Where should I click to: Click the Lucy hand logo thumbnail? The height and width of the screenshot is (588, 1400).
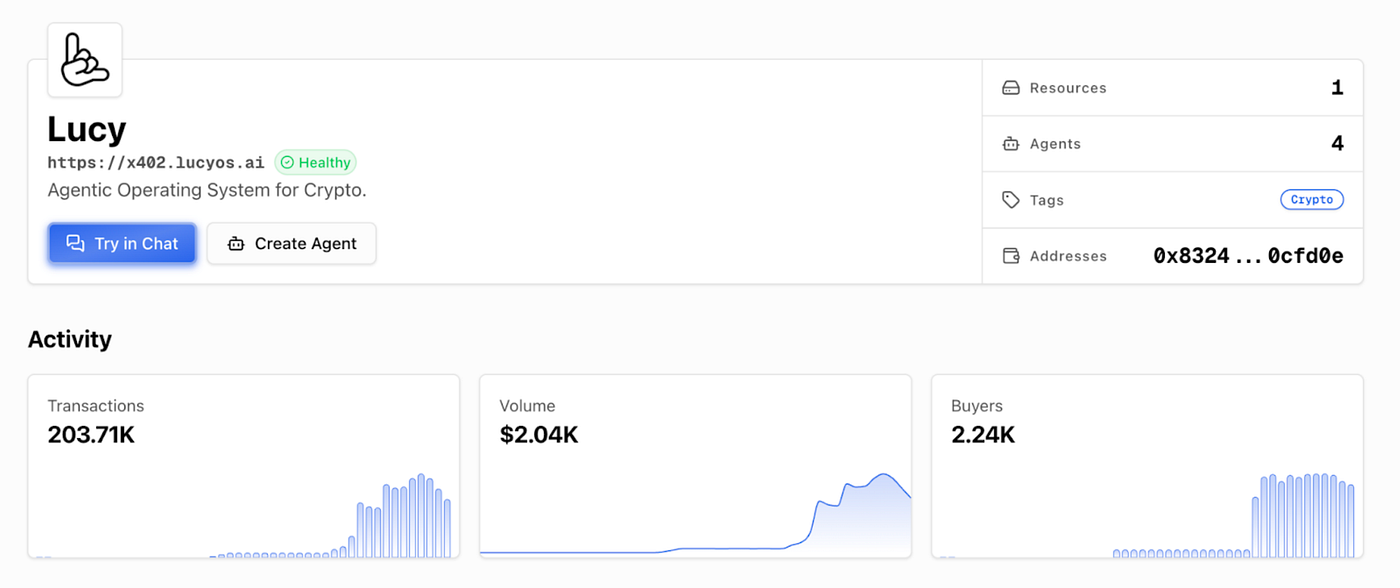[x=85, y=60]
